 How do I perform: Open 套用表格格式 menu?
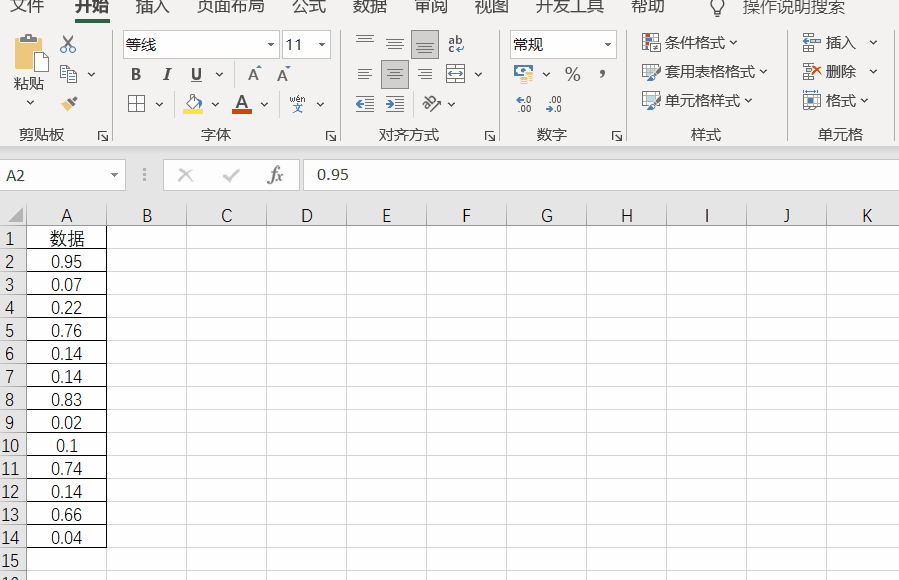coord(705,72)
